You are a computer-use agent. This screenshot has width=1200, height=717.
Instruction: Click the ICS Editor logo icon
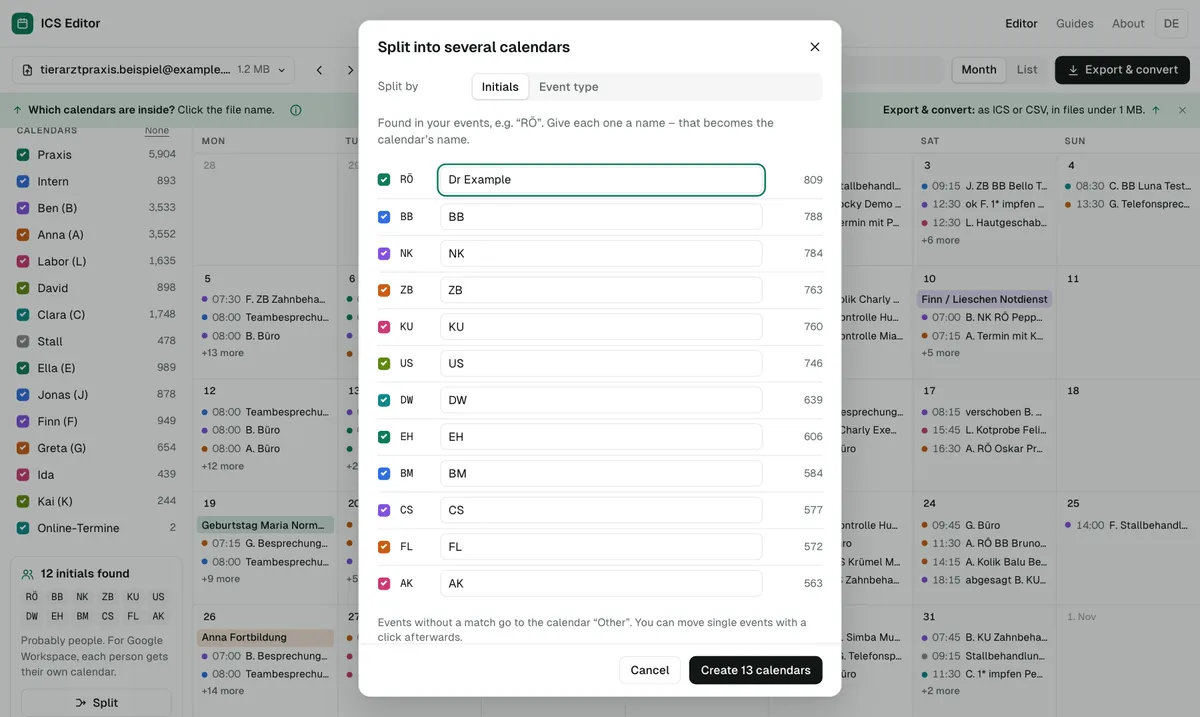pyautogui.click(x=22, y=23)
